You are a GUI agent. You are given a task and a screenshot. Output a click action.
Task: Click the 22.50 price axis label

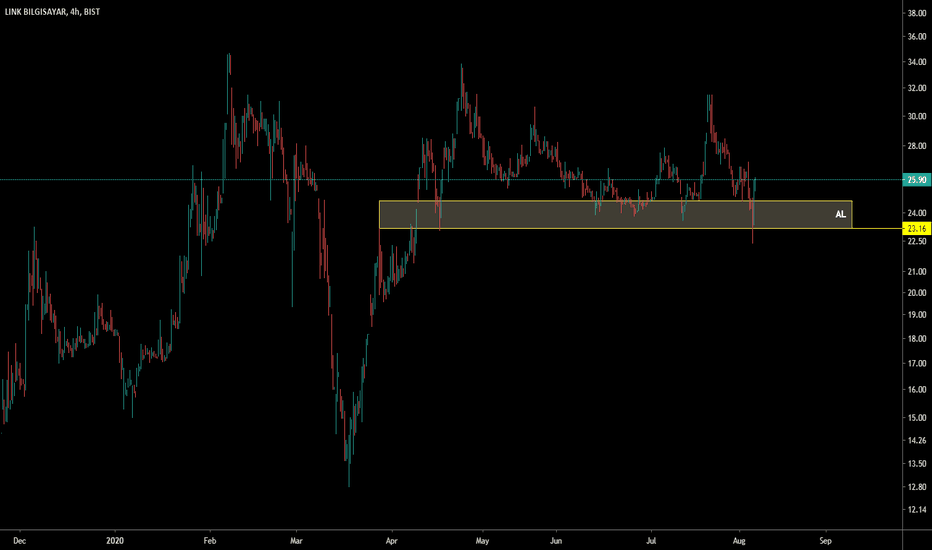(917, 241)
